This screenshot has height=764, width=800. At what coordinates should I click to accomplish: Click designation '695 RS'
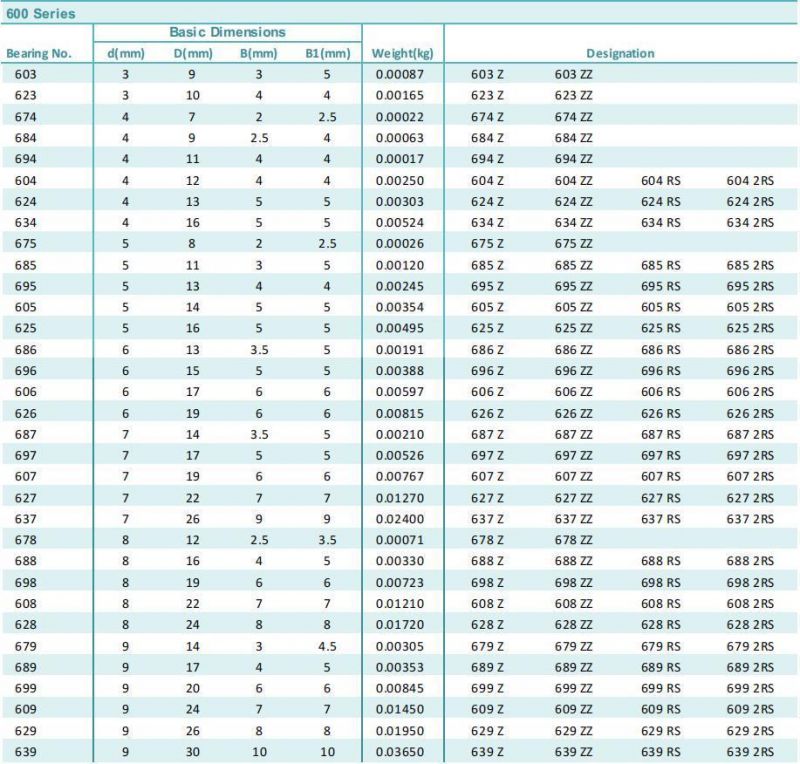[x=661, y=286]
